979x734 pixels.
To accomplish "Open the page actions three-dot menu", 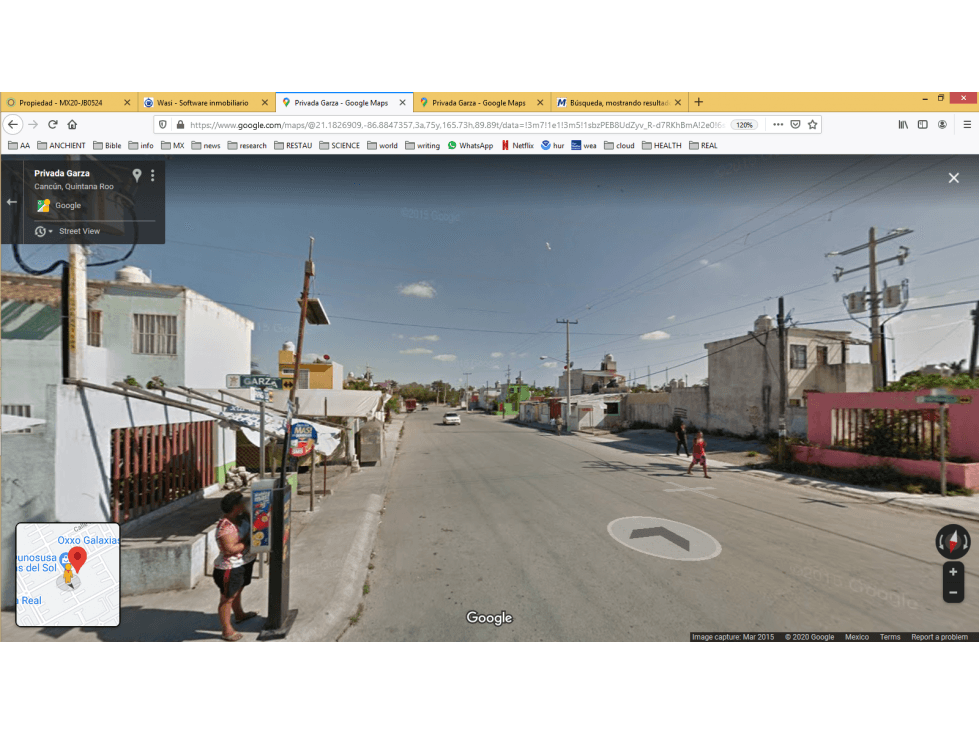I will 778,125.
